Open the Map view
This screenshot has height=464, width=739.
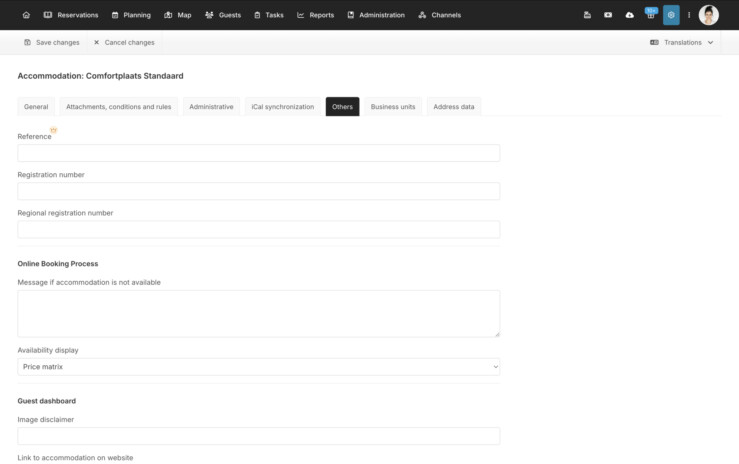pyautogui.click(x=178, y=15)
